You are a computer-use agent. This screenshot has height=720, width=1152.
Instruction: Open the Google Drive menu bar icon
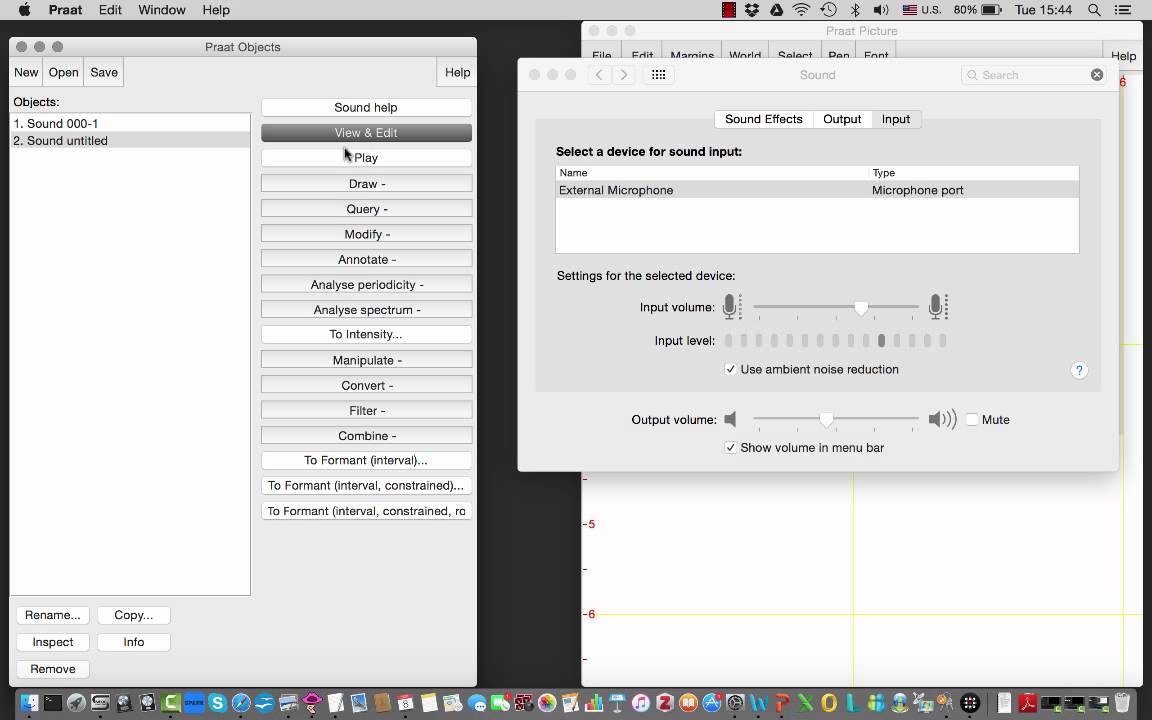click(776, 10)
